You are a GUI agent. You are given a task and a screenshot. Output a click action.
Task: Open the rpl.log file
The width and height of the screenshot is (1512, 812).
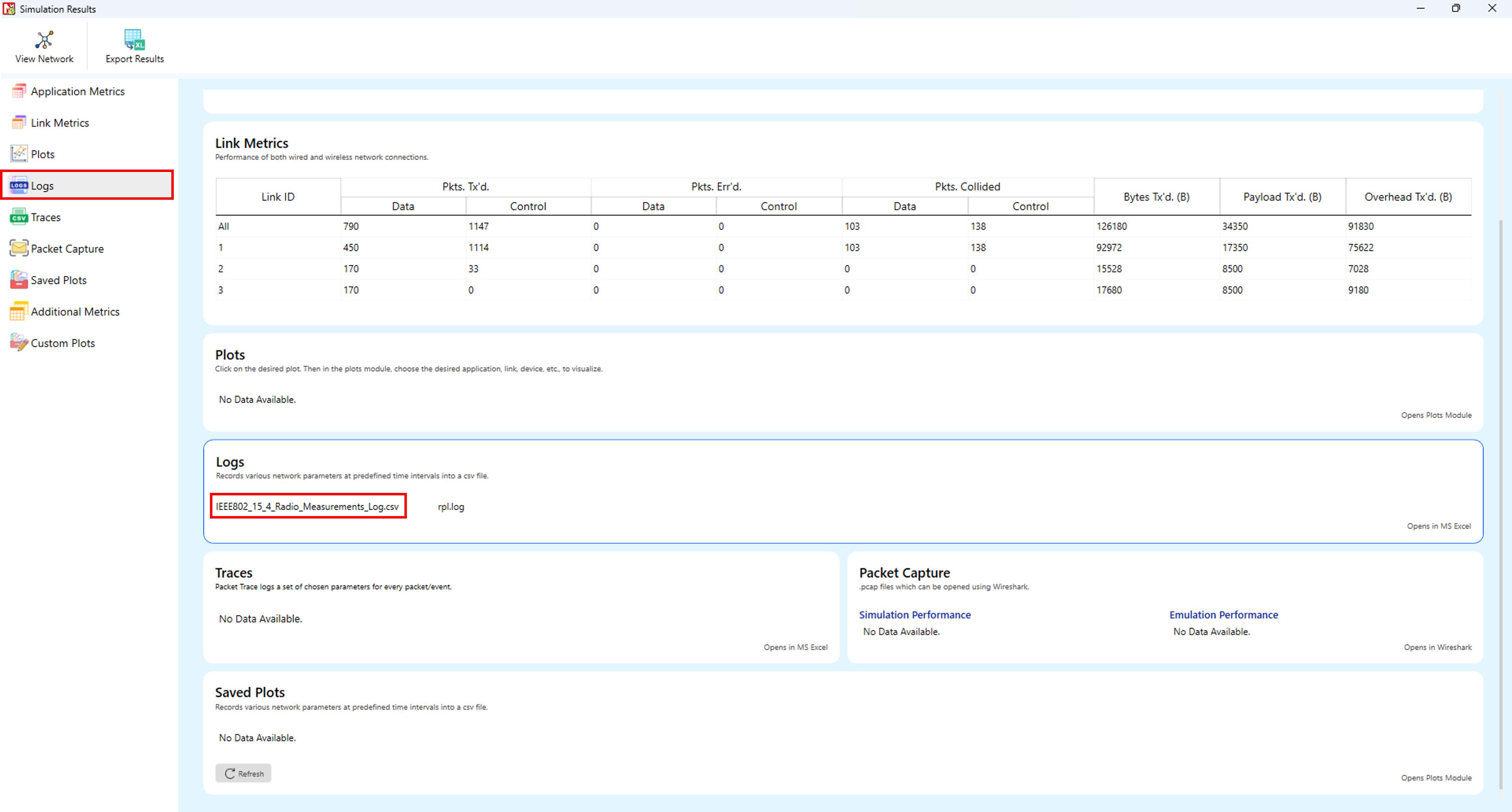(x=451, y=506)
